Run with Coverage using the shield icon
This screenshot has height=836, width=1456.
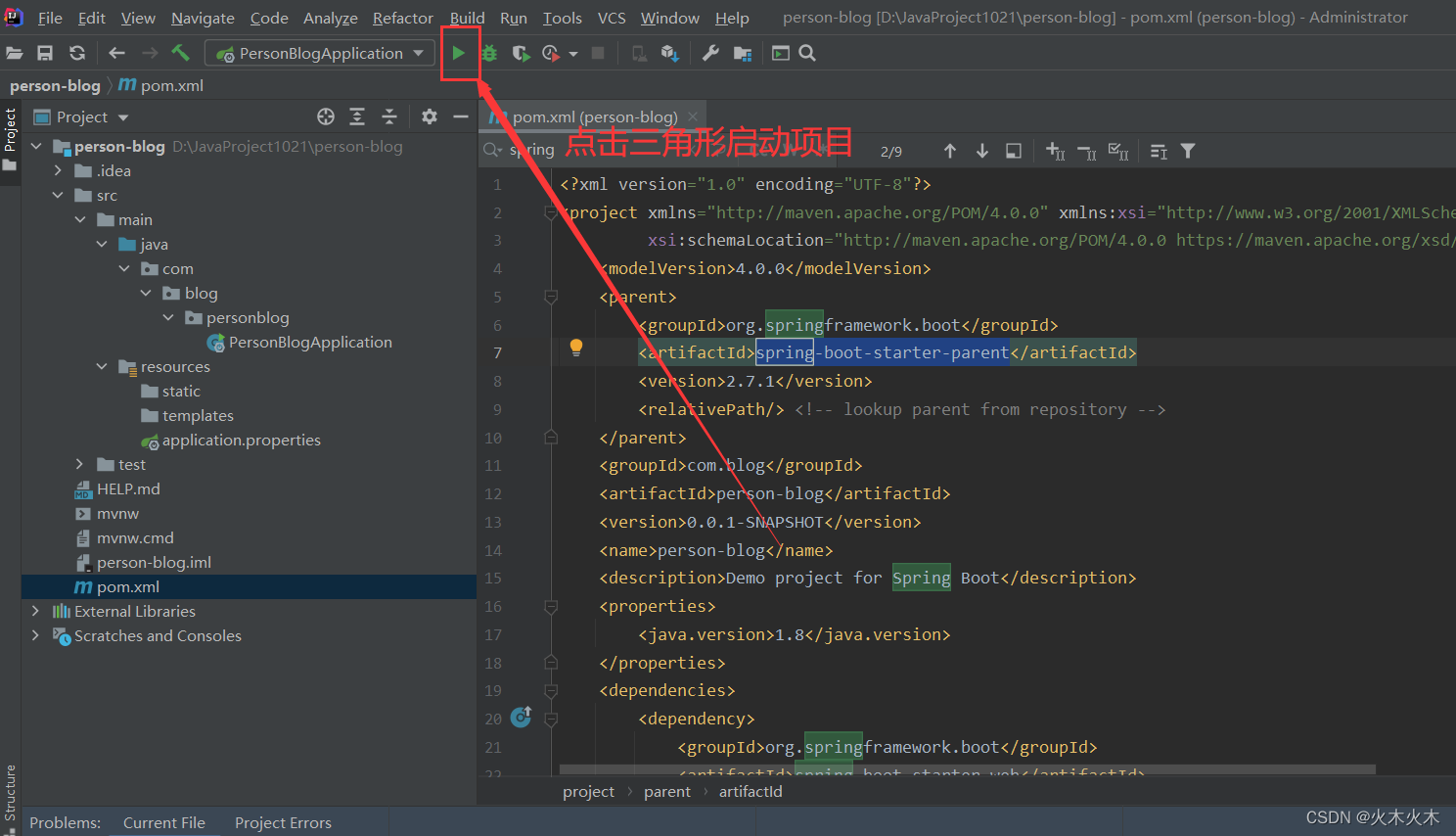pyautogui.click(x=521, y=53)
